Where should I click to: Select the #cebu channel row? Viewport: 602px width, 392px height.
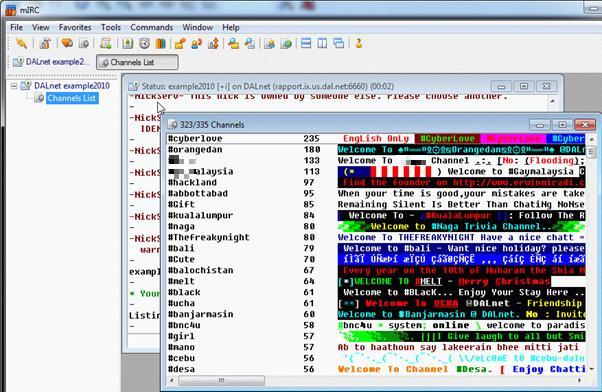coord(376,358)
